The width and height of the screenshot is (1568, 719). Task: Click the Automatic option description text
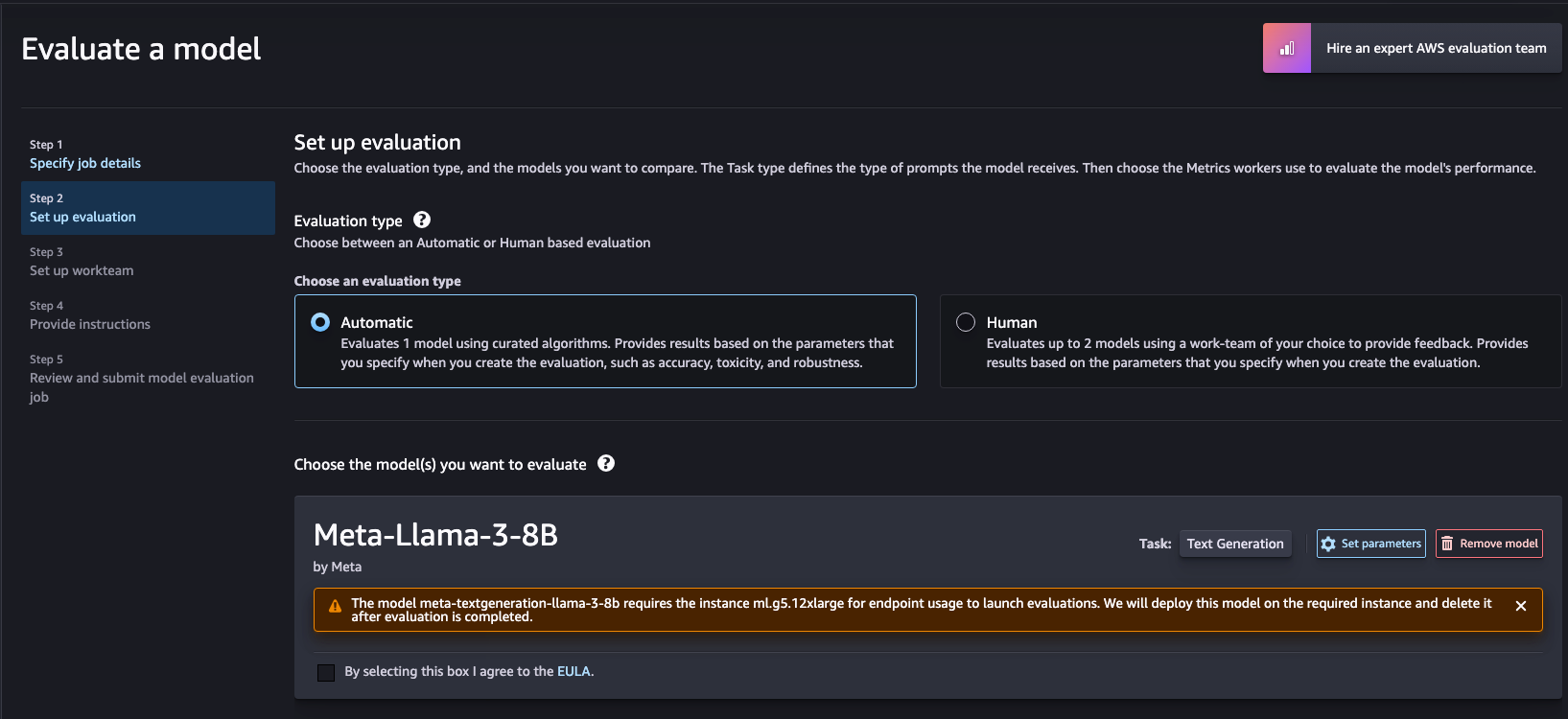coord(618,353)
